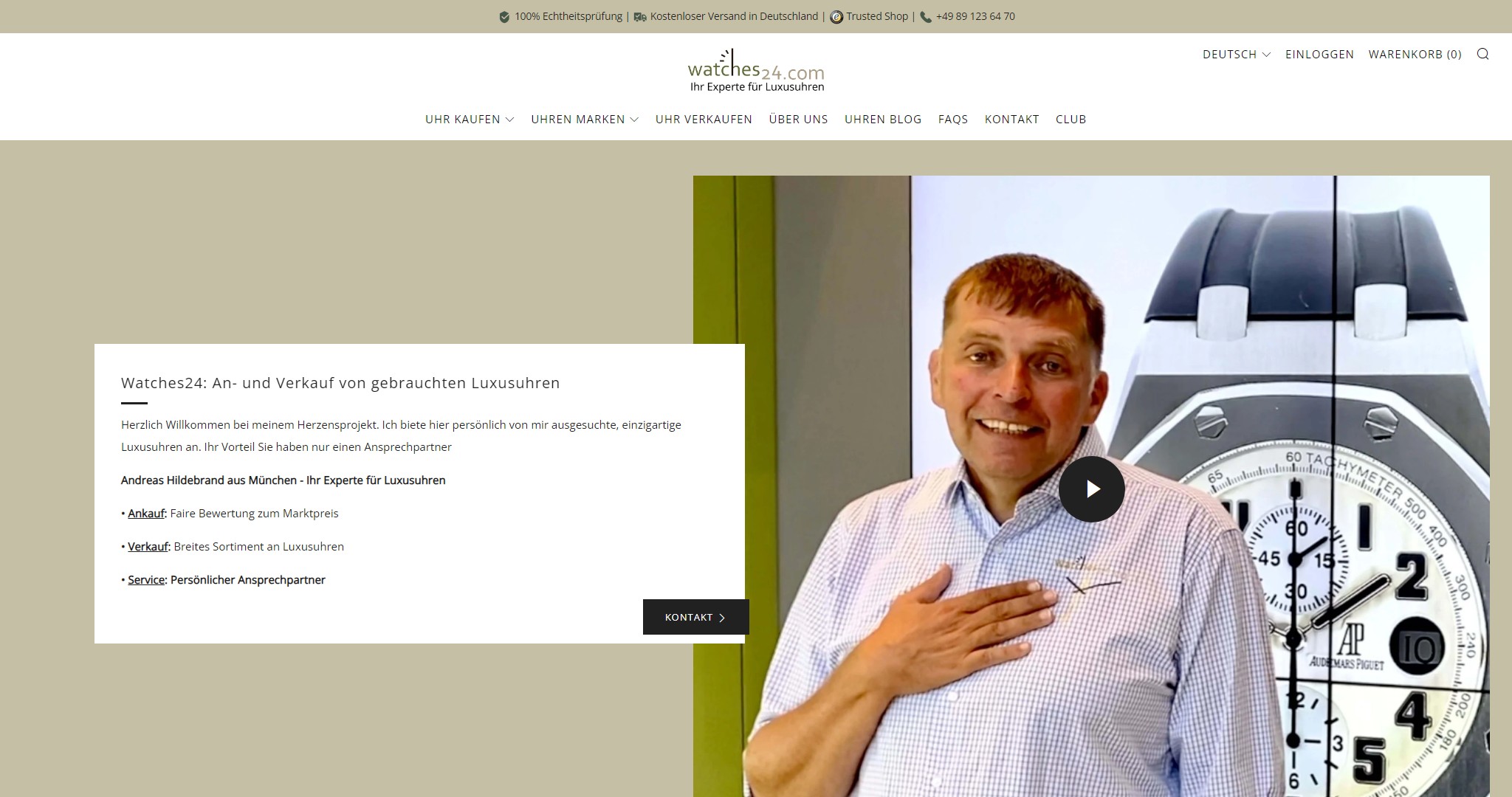Open the Uhr Verkaufen page
The width and height of the screenshot is (1512, 797).
(x=704, y=119)
